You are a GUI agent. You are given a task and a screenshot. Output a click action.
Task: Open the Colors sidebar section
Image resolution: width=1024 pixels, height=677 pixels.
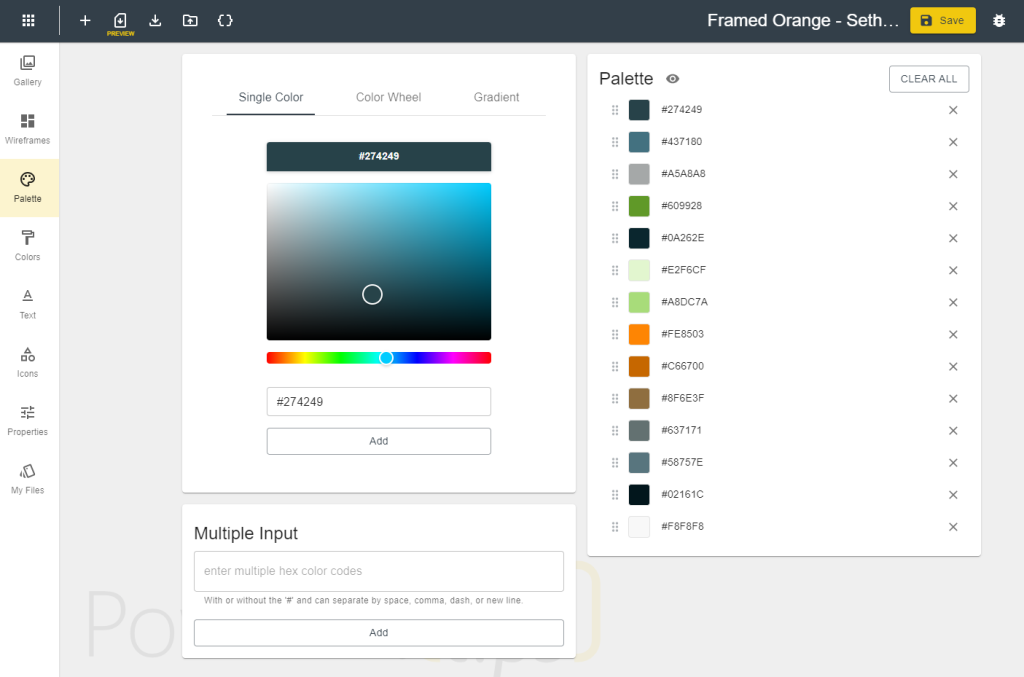(x=27, y=246)
